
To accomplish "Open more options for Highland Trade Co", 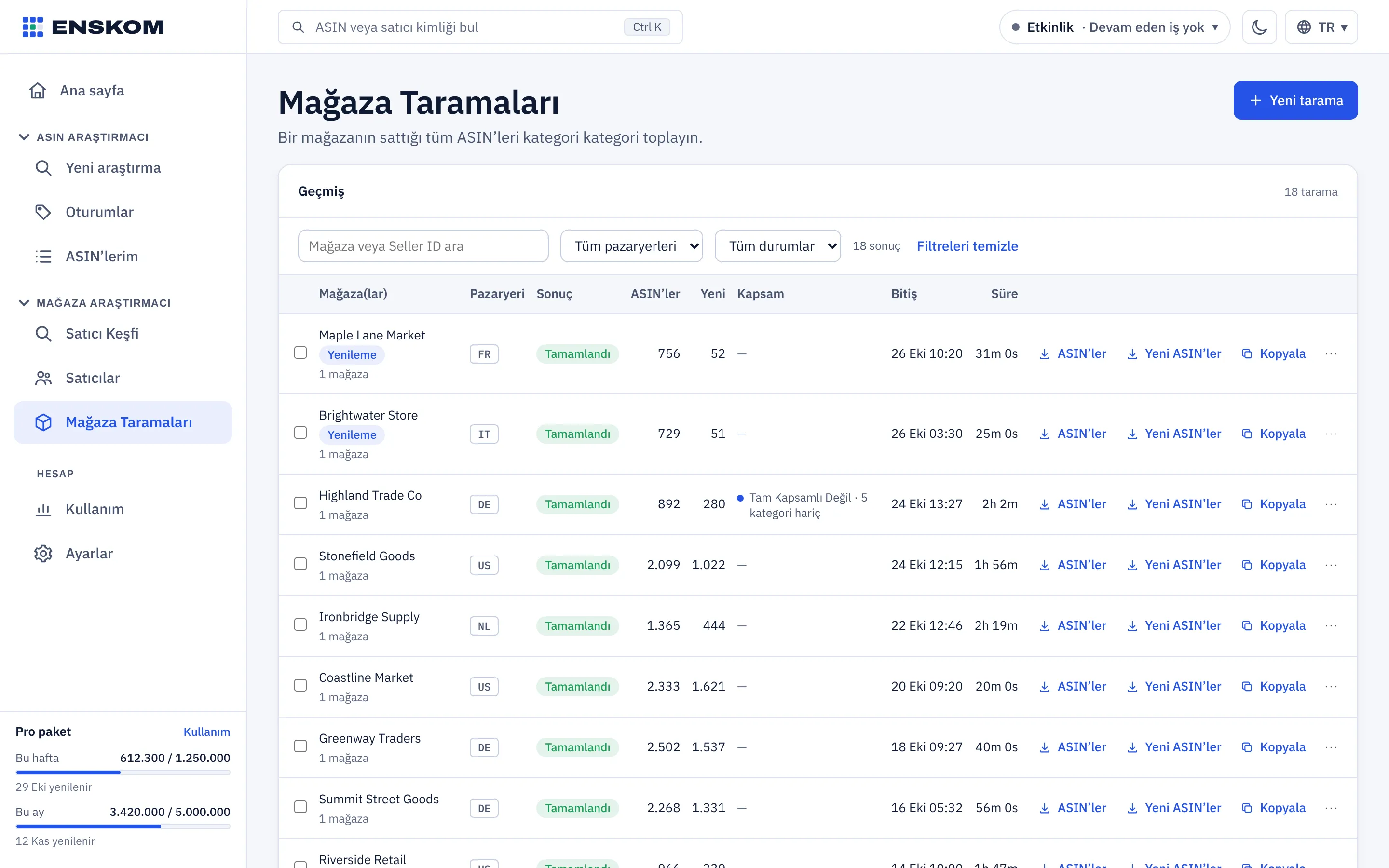I will [x=1331, y=504].
